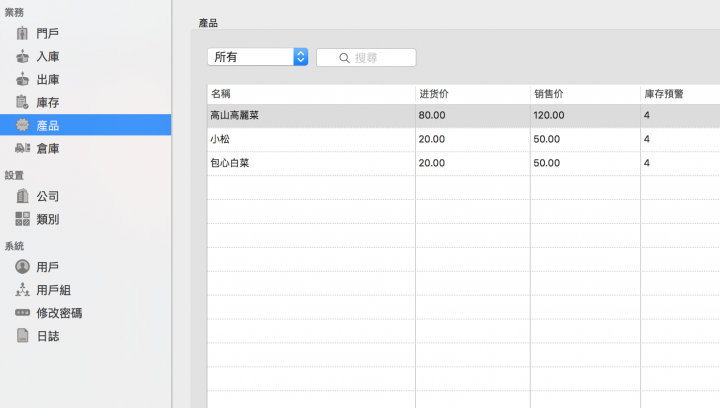Open the 用戶組 user group icon
The height and width of the screenshot is (408, 720).
point(22,290)
